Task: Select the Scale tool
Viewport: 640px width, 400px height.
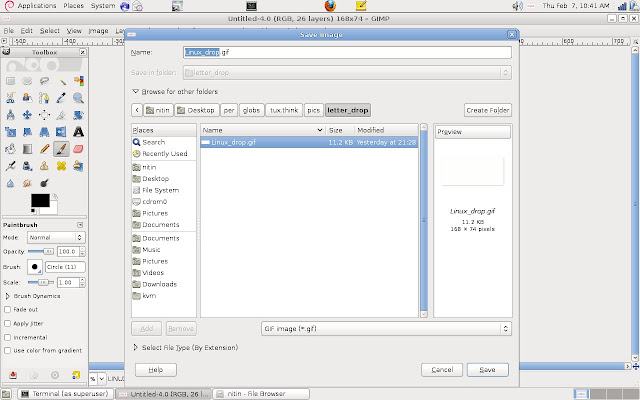Action: [10, 132]
